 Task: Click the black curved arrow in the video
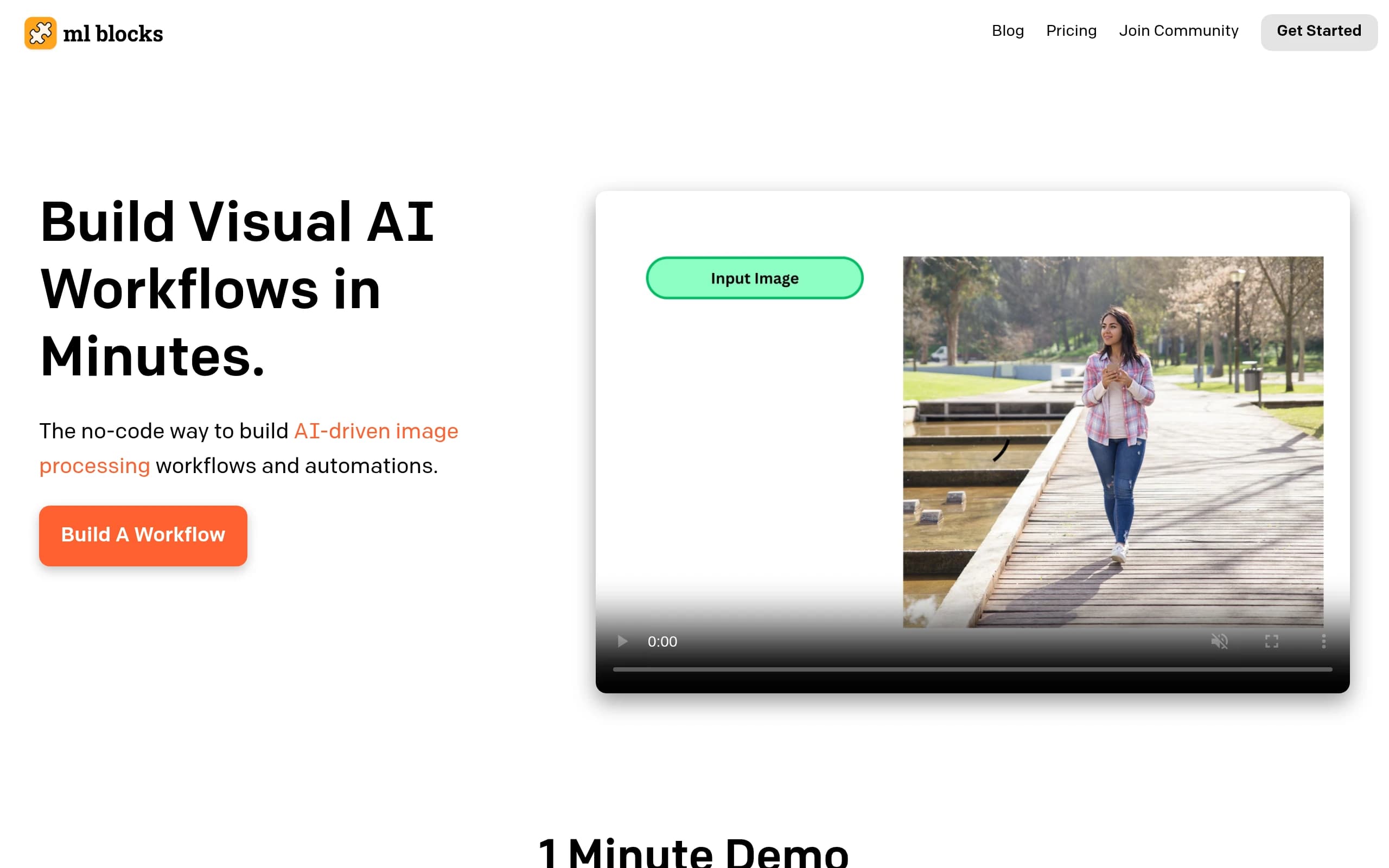click(x=1001, y=450)
